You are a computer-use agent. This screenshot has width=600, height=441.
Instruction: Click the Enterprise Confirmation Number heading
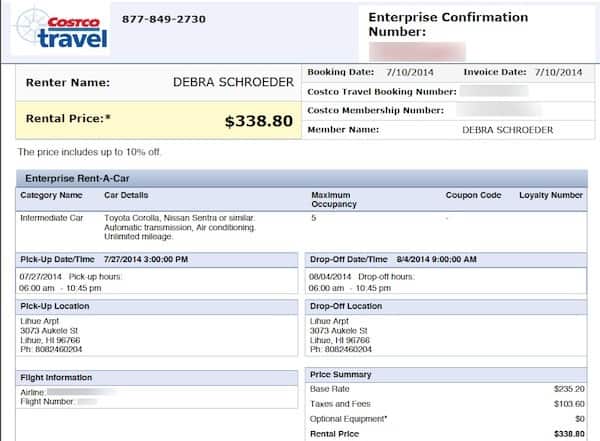448,24
